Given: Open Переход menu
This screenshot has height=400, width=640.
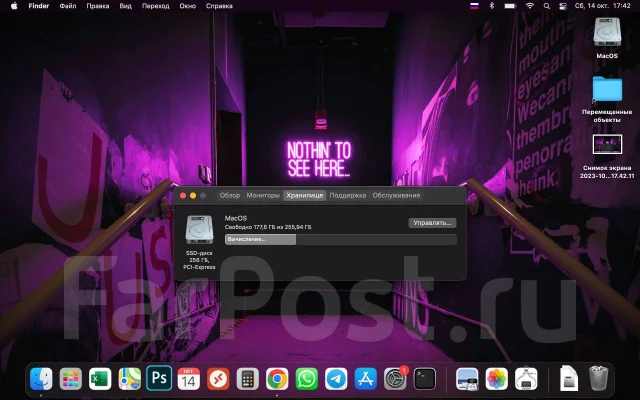Looking at the screenshot, I should click(156, 6).
